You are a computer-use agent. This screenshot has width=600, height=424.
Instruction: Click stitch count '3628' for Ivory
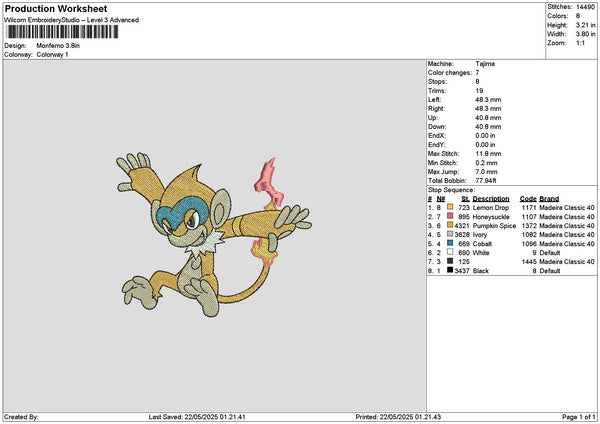pos(462,235)
